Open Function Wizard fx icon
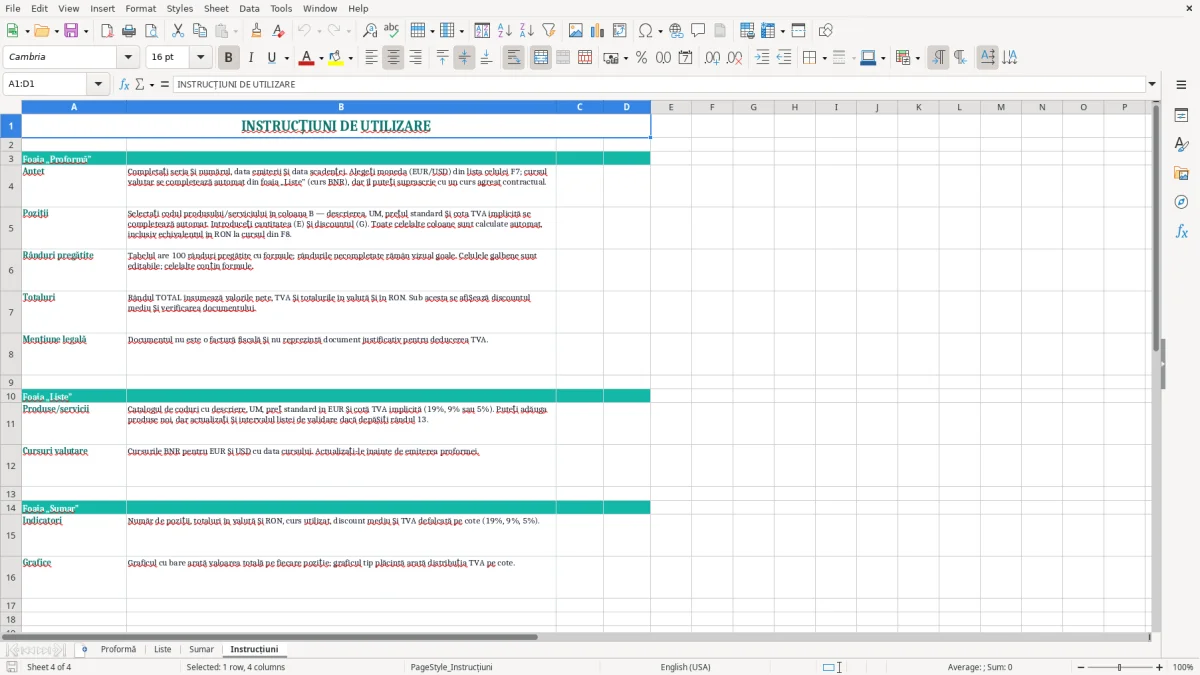The image size is (1200, 675). click(x=124, y=85)
